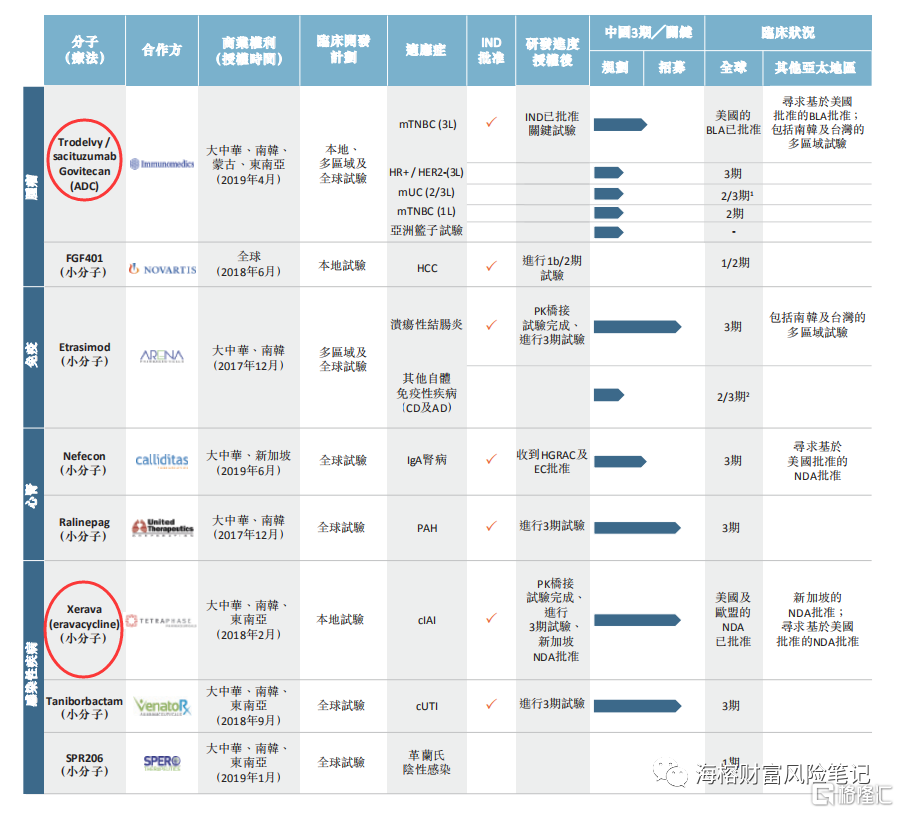Click the PAH row progress bar

[636, 527]
